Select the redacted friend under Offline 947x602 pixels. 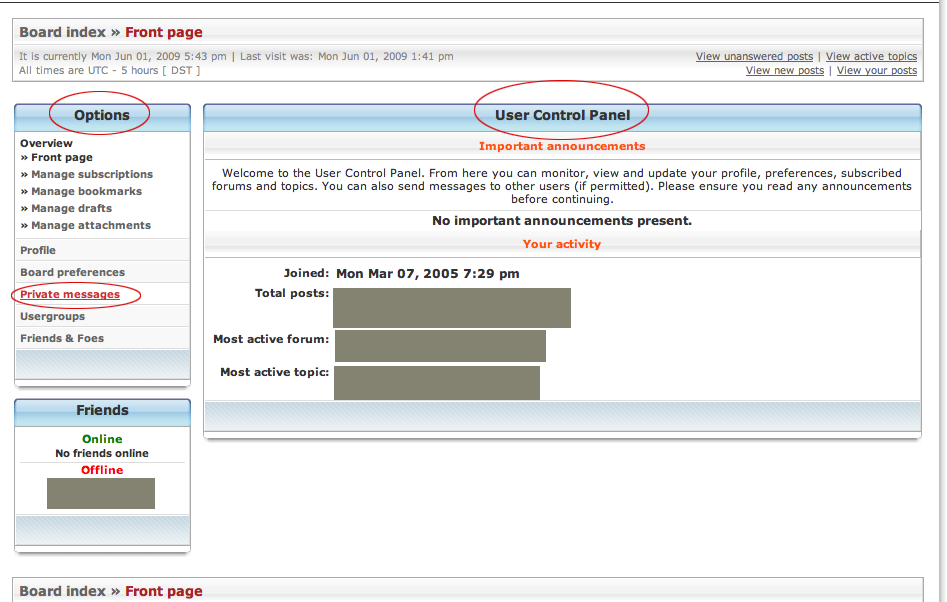click(101, 493)
